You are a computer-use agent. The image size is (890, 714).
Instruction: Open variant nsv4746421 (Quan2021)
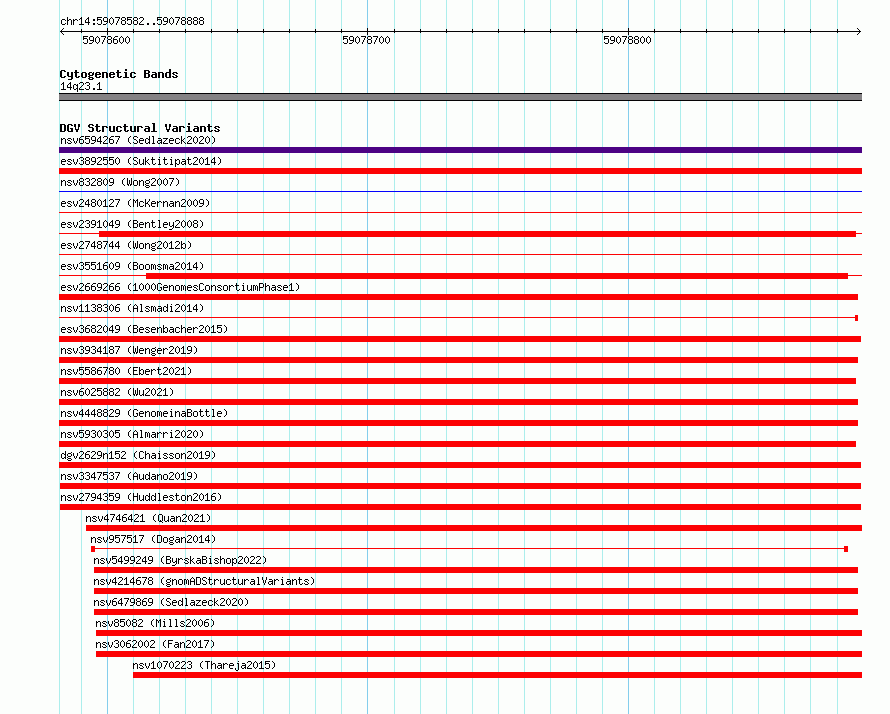coord(148,518)
